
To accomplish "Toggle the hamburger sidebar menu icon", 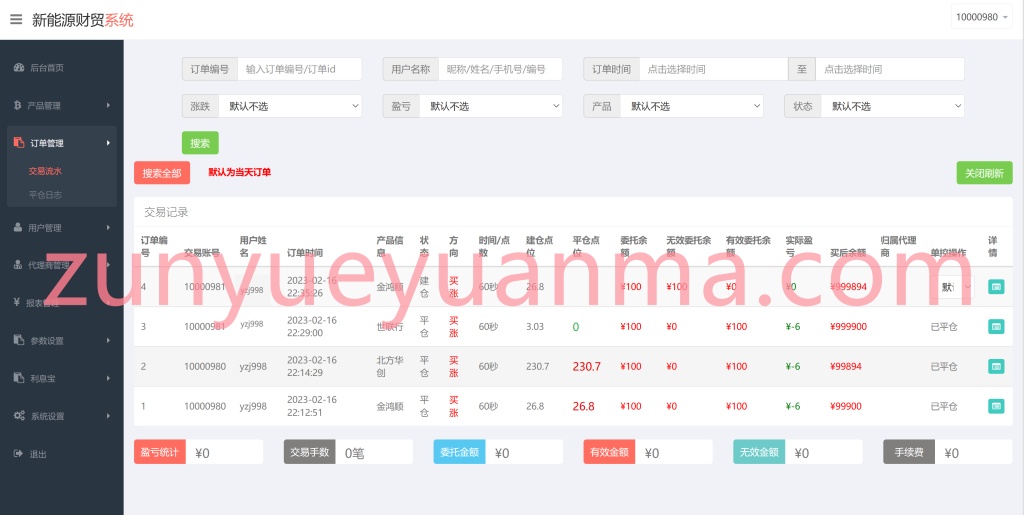I will [x=16, y=20].
